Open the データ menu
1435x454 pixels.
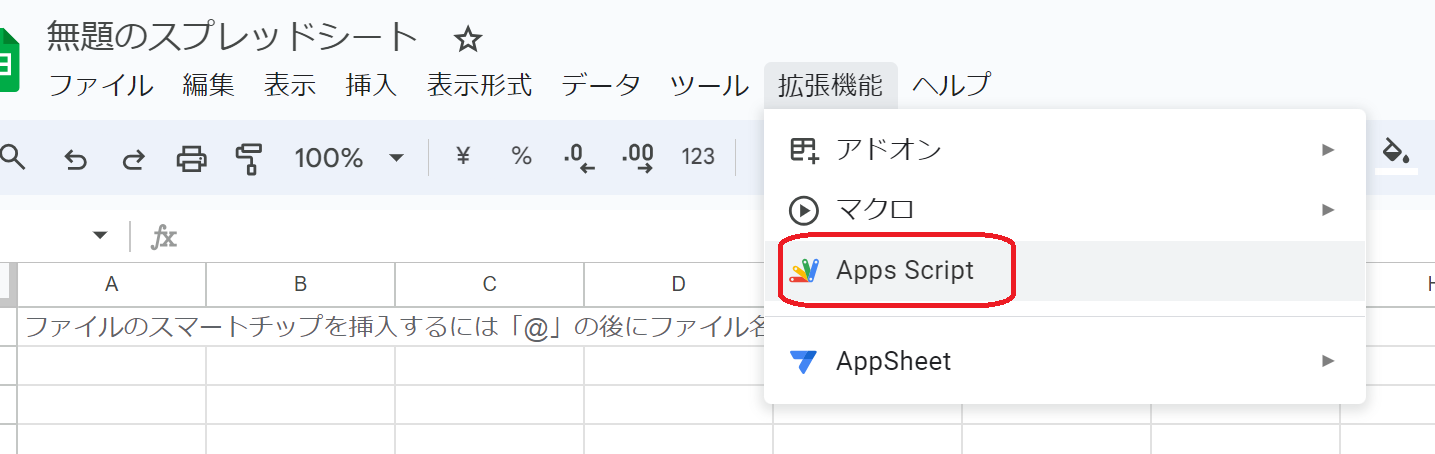pyautogui.click(x=601, y=85)
